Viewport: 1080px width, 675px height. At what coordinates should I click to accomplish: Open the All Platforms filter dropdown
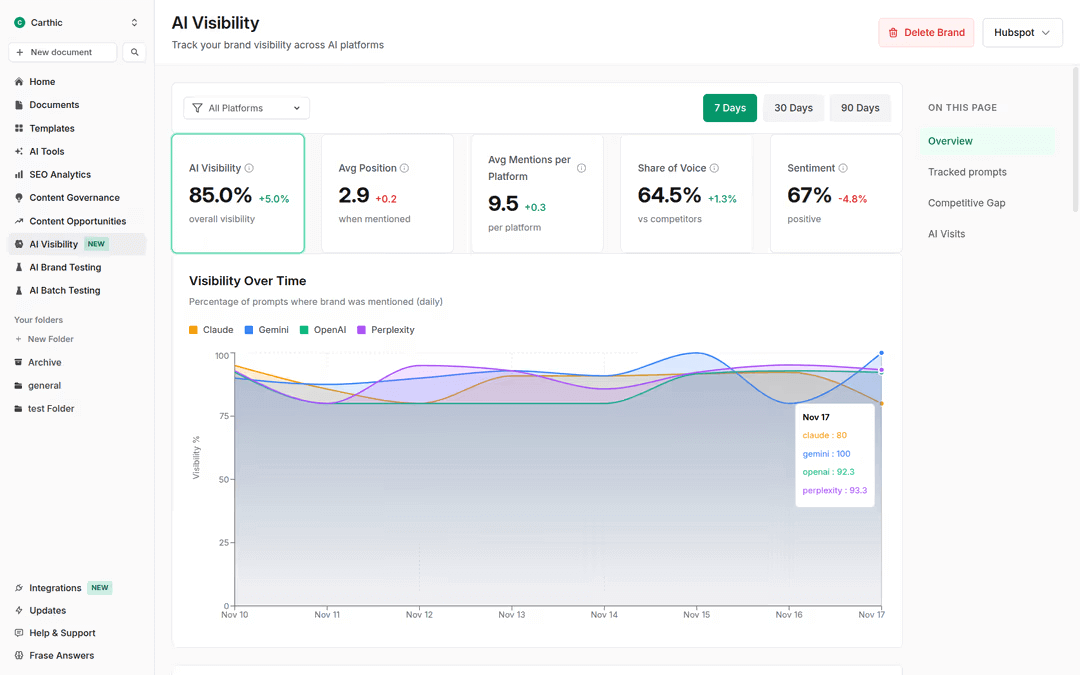245,107
